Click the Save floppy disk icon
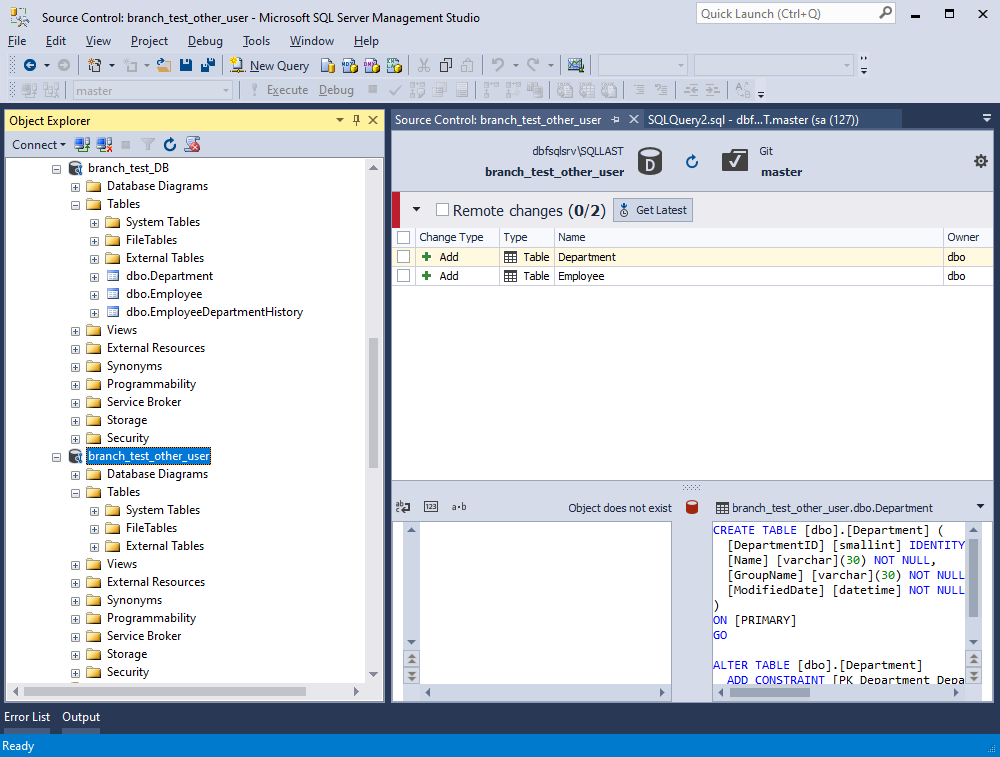Viewport: 1000px width, 757px height. 186,65
